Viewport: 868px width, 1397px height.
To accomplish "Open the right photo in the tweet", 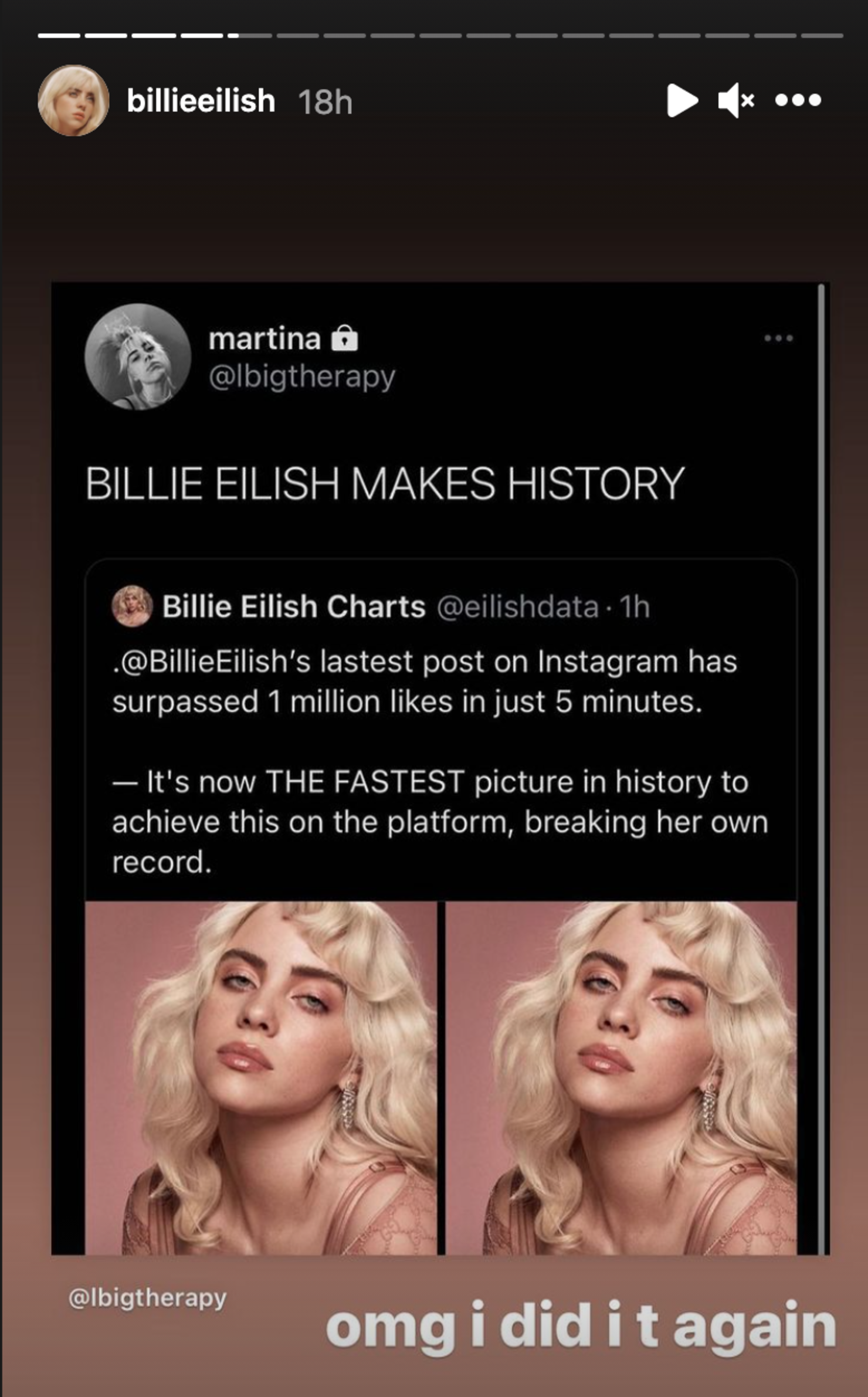I will pyautogui.click(x=621, y=1079).
